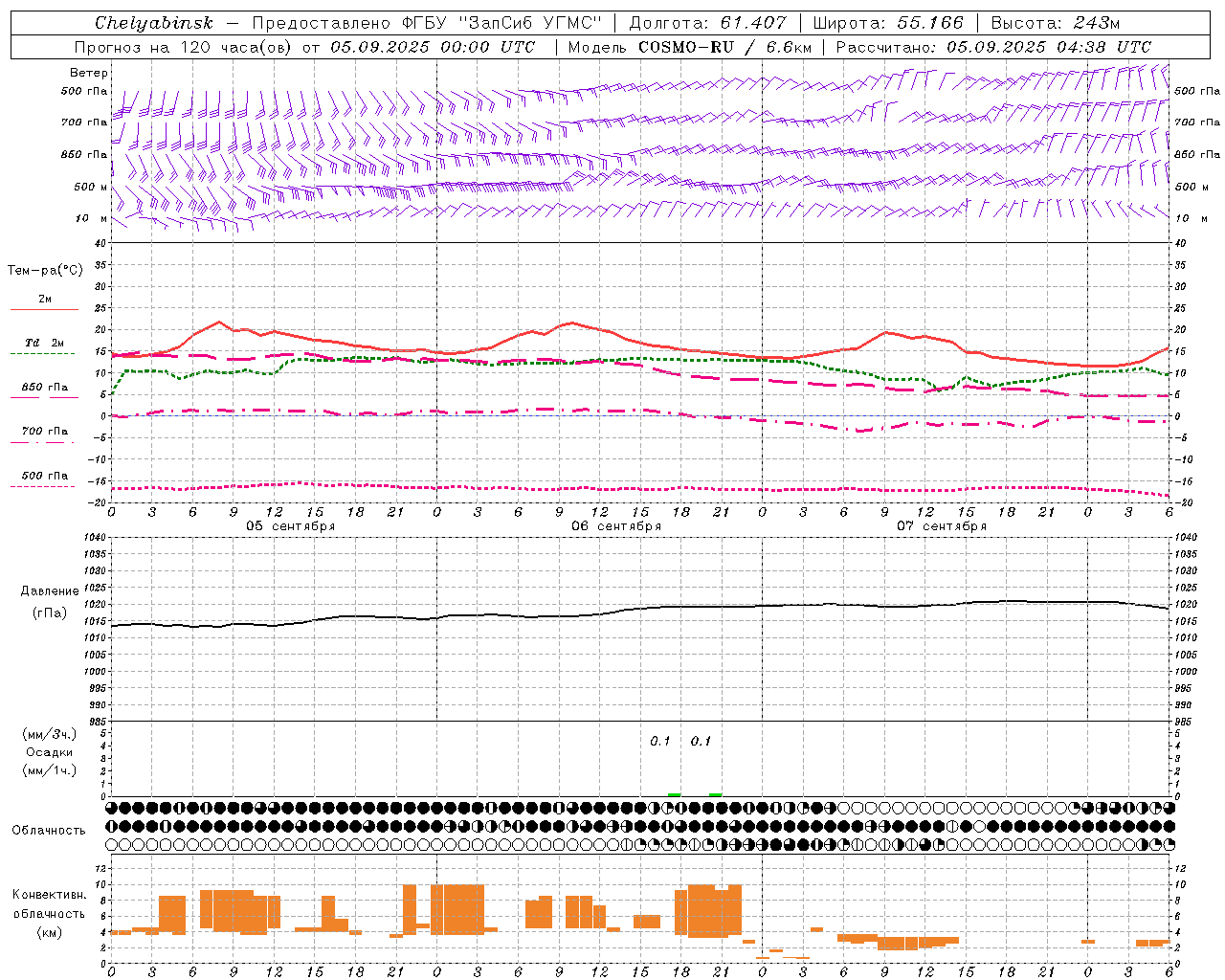Viewport: 1225px width, 980px height.
Task: Click the left "500 м" wind level label
Action: [91, 187]
